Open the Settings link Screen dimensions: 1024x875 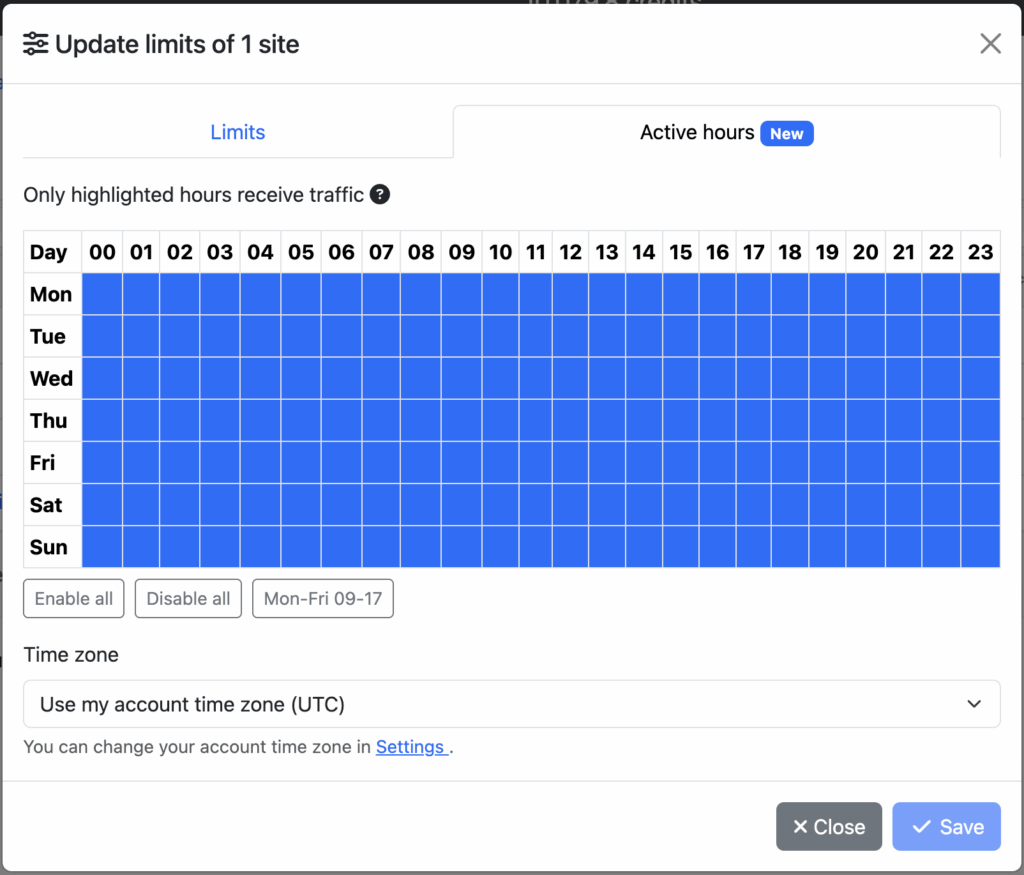tap(411, 746)
